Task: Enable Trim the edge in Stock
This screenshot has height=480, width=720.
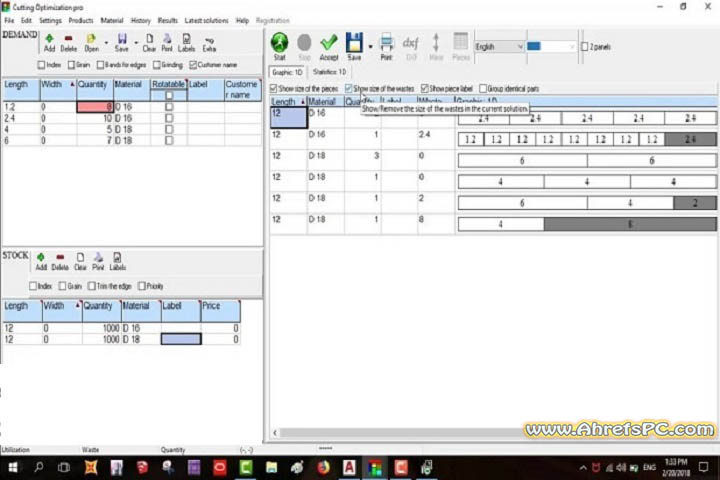Action: (92, 286)
